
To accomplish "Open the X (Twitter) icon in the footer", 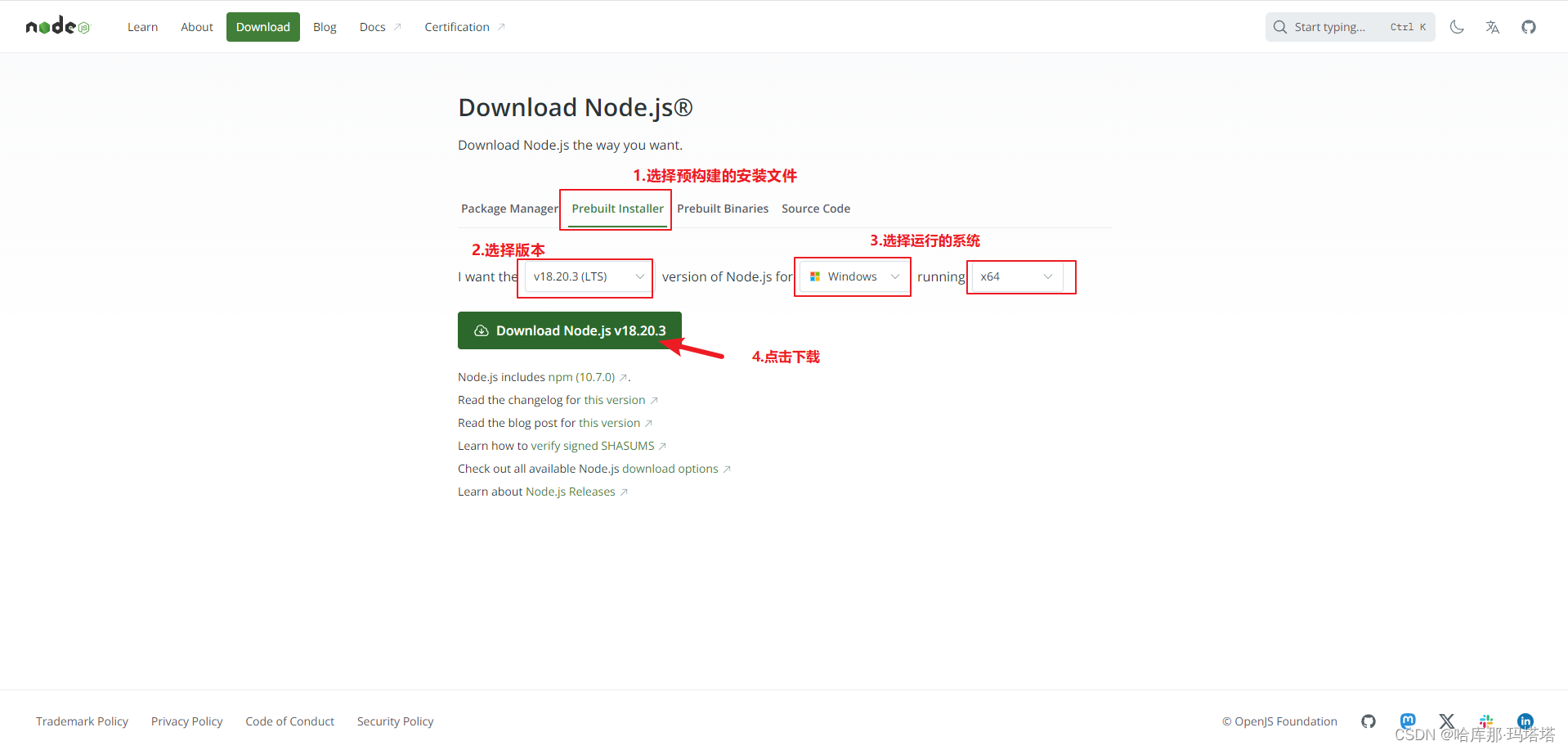I will [x=1446, y=721].
